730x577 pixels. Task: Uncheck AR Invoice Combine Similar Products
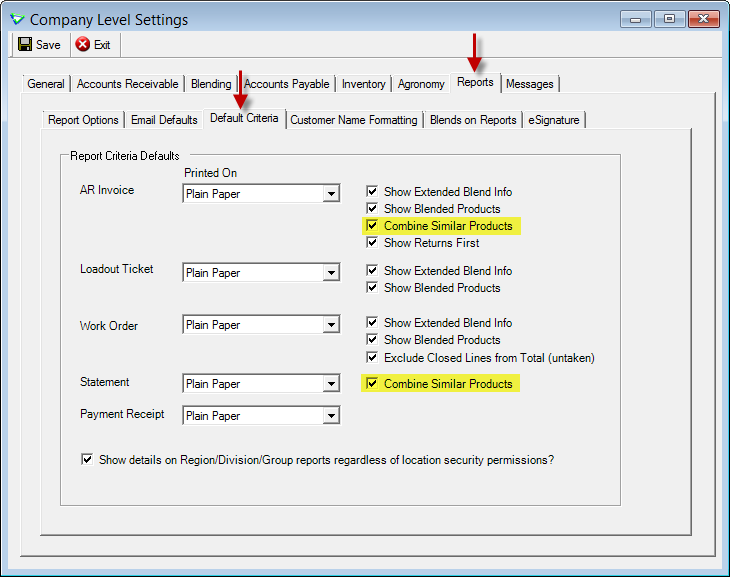point(372,225)
